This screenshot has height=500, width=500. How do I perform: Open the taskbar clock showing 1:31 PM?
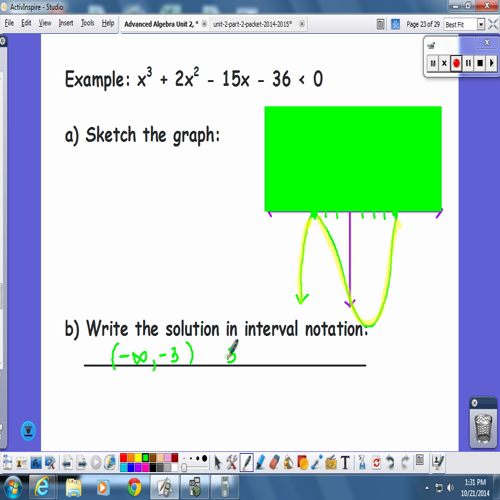(475, 488)
